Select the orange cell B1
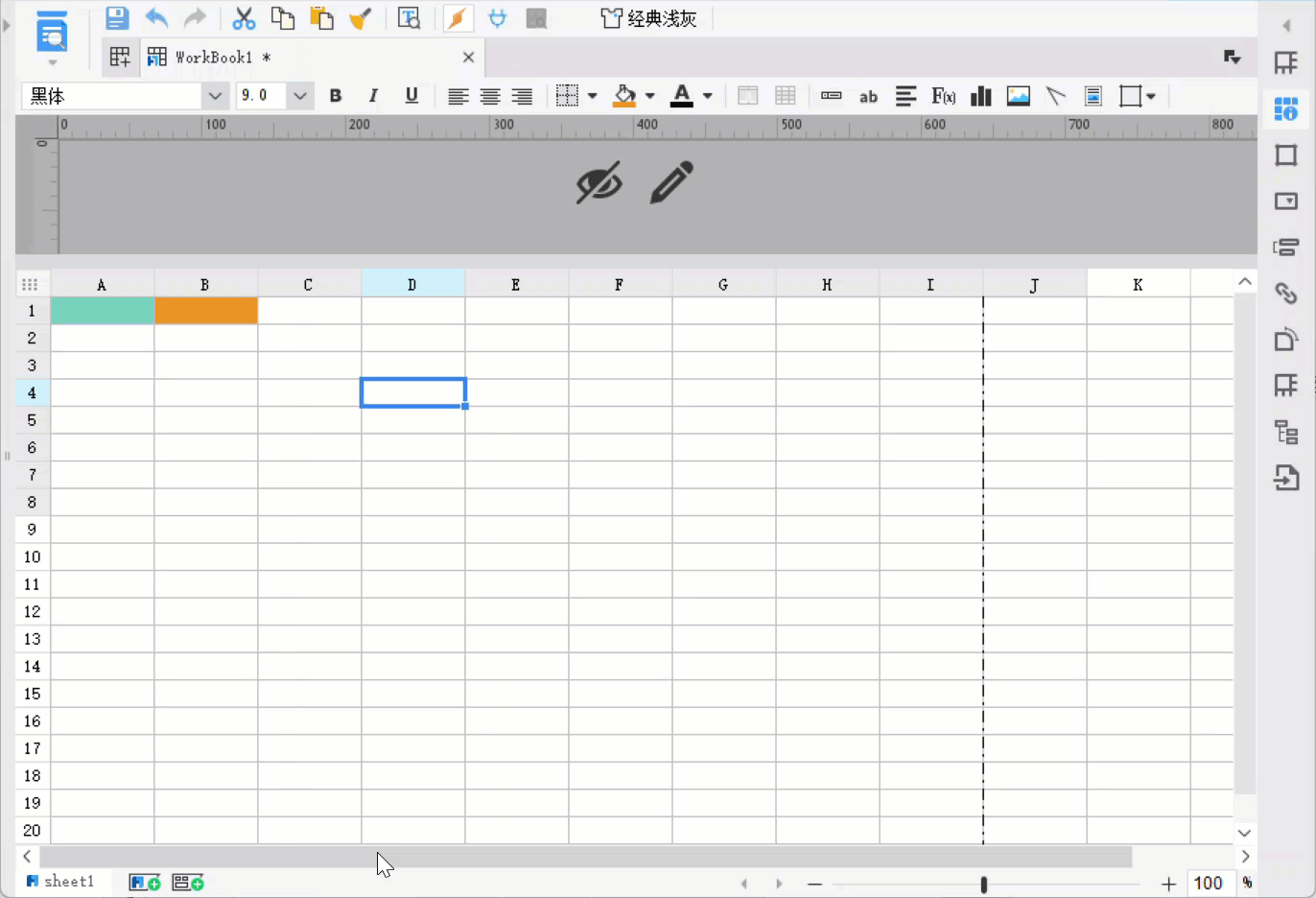Viewport: 1316px width, 898px height. click(205, 310)
